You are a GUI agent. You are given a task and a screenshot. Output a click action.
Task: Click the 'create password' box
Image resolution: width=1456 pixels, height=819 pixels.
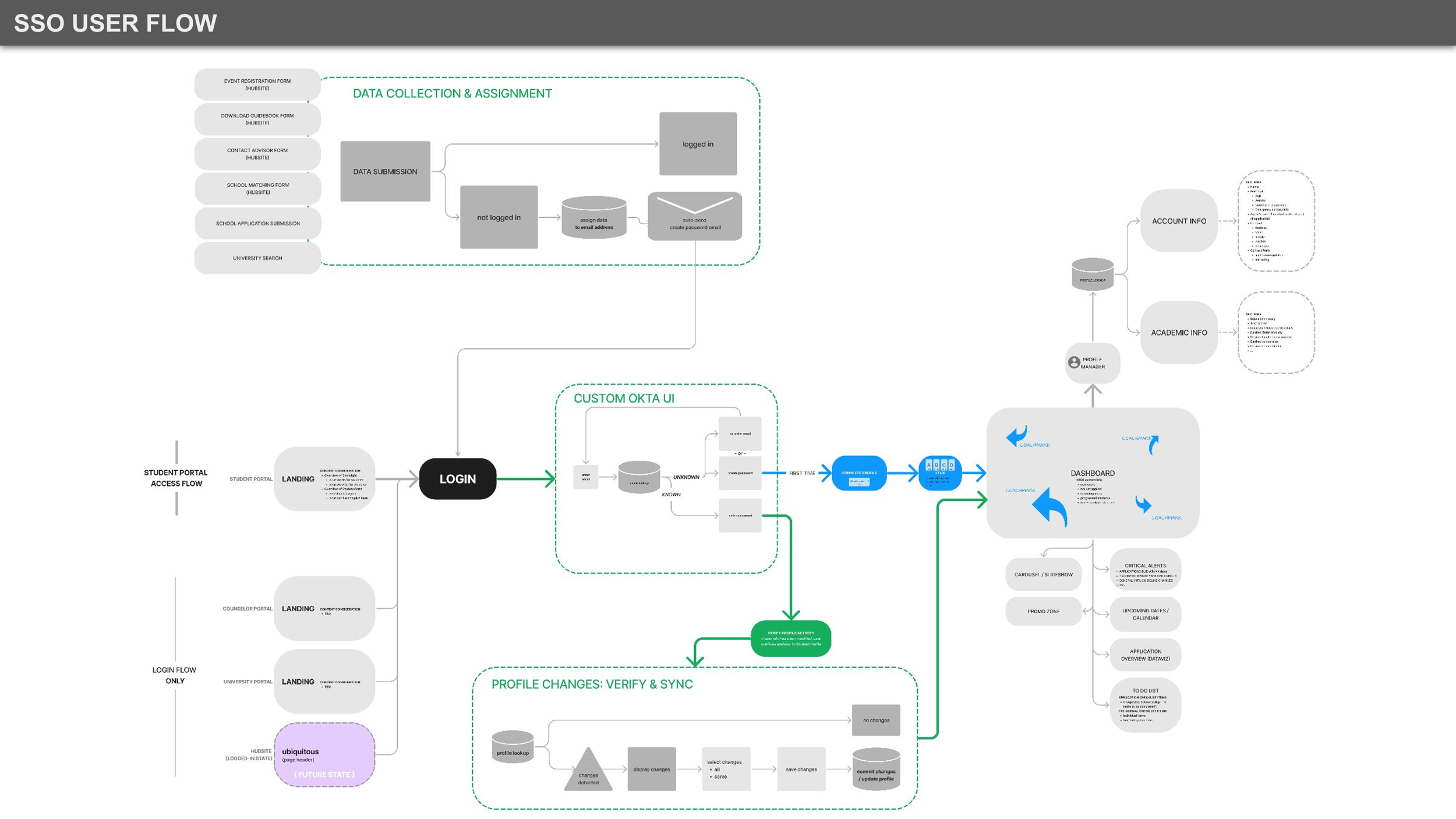(x=740, y=473)
